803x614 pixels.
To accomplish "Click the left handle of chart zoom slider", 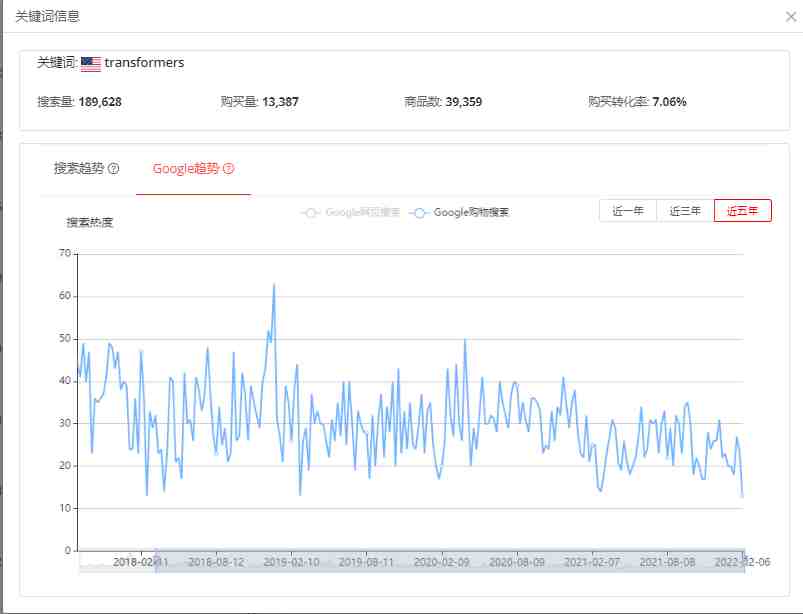I will 156,561.
